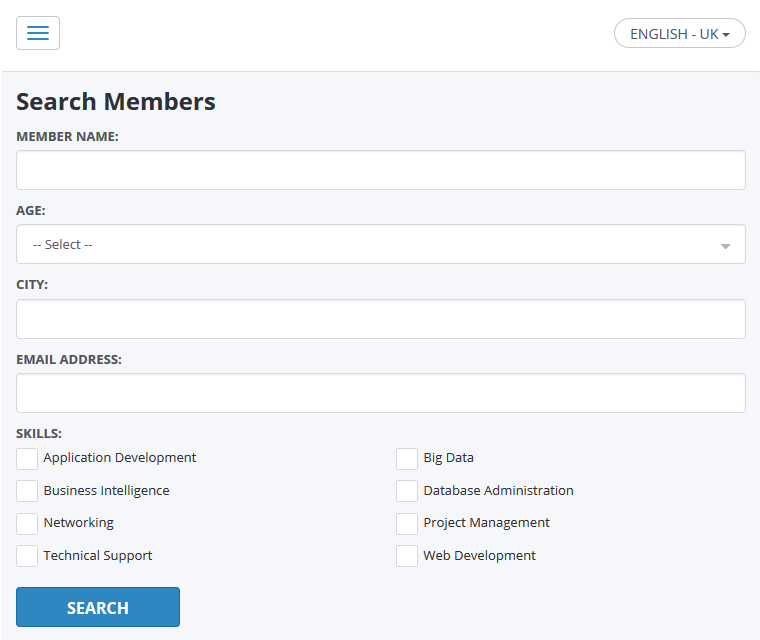This screenshot has height=640, width=760.
Task: Click the blue SEARCH button
Action: click(x=98, y=607)
